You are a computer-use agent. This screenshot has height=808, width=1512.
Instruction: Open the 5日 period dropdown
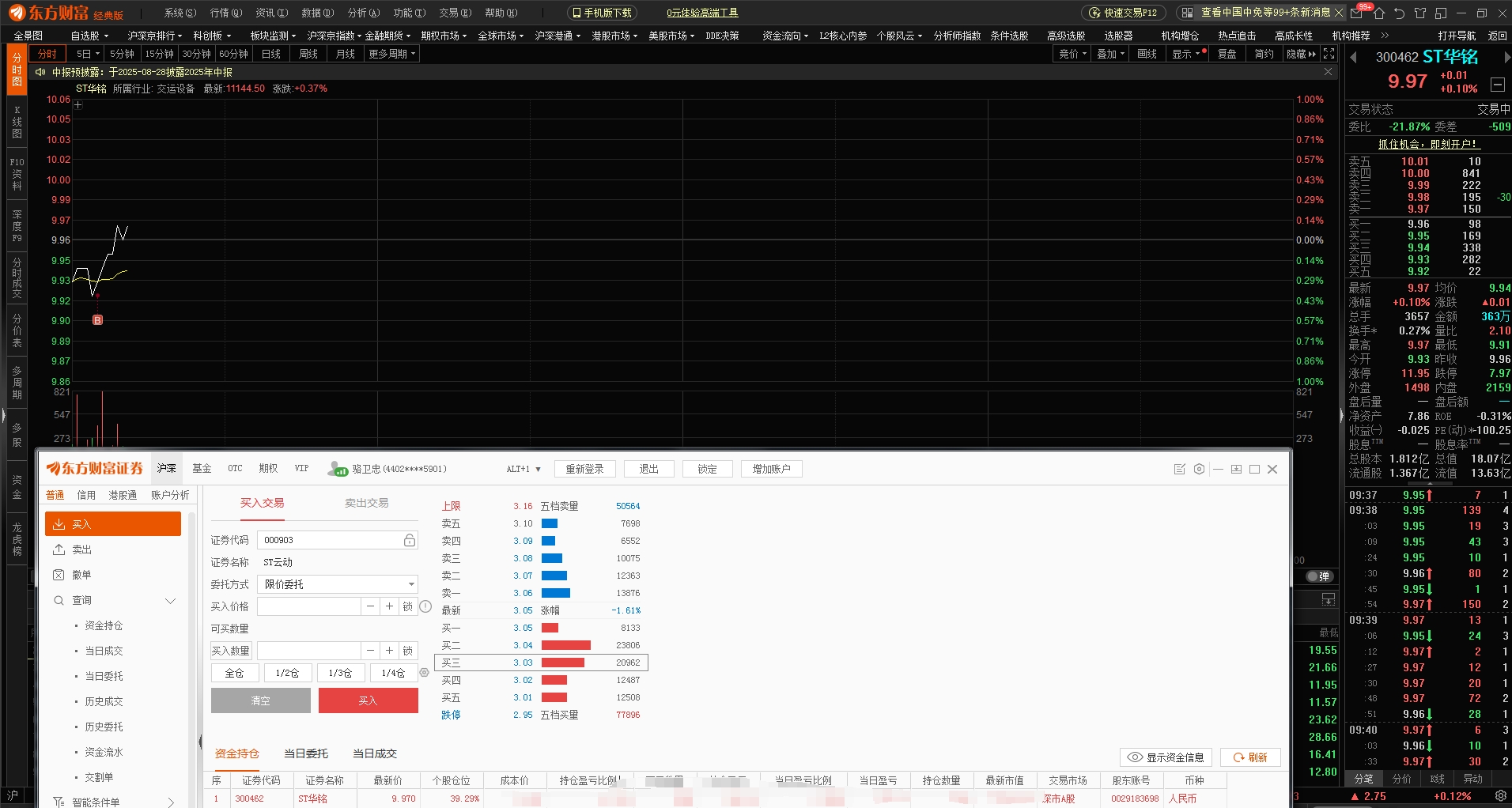[88, 54]
